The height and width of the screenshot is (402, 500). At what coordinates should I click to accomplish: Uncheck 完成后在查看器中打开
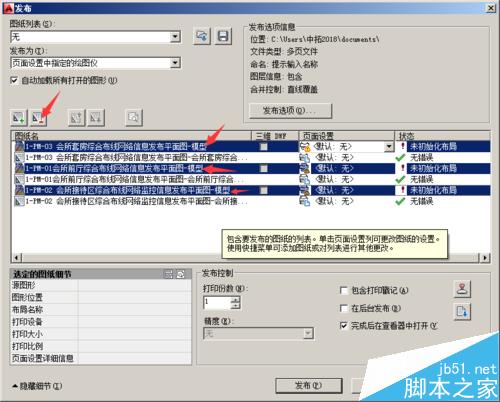point(344,326)
